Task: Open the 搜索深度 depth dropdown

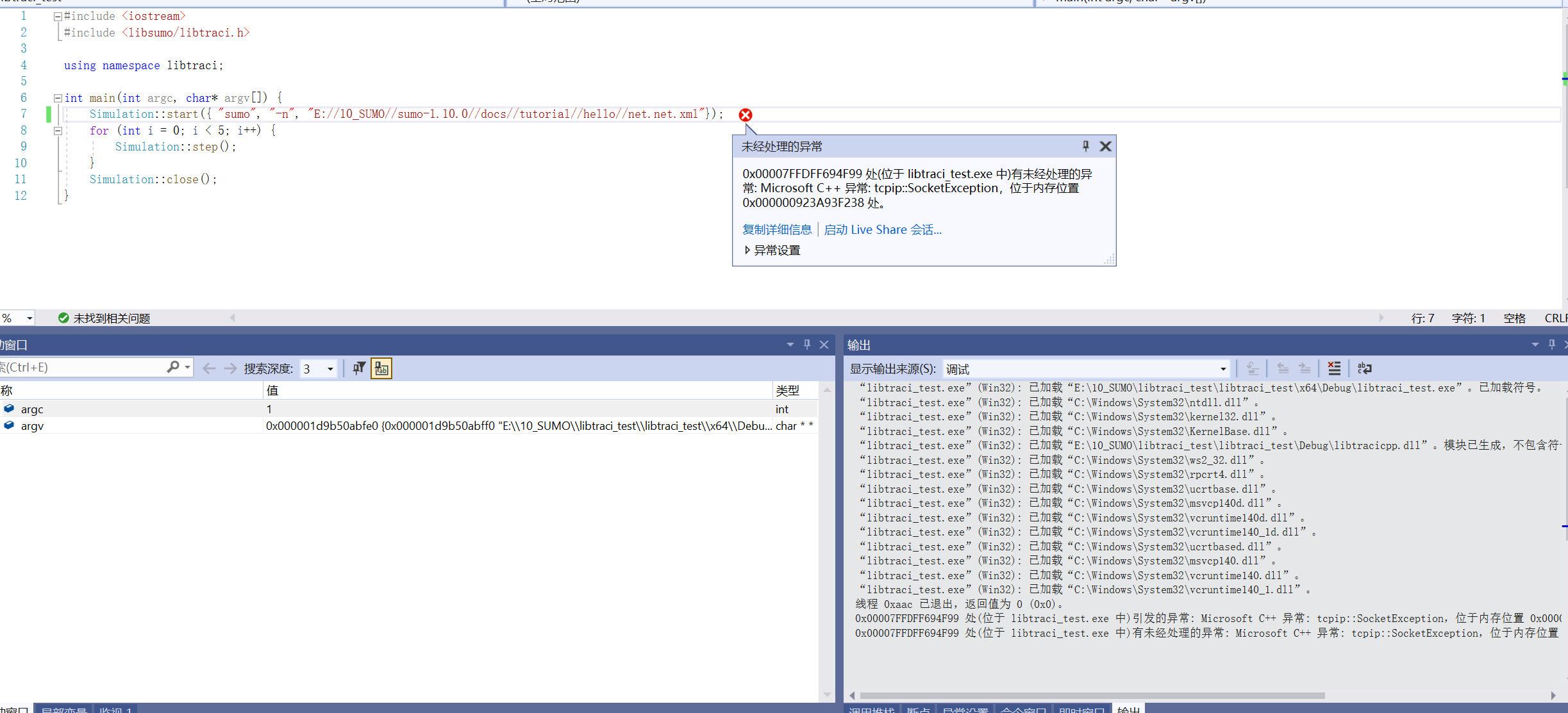Action: tap(328, 368)
